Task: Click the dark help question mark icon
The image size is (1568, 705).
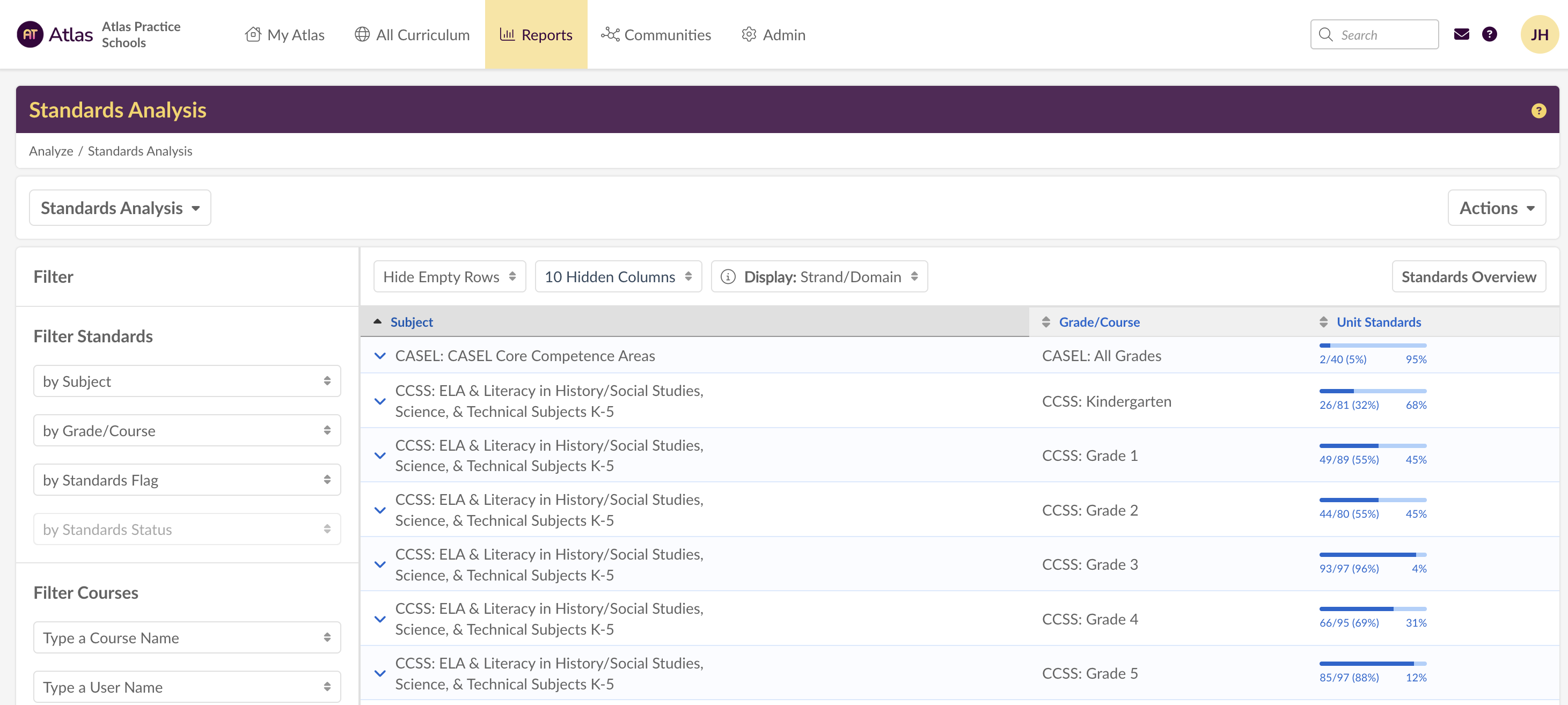Action: point(1489,35)
